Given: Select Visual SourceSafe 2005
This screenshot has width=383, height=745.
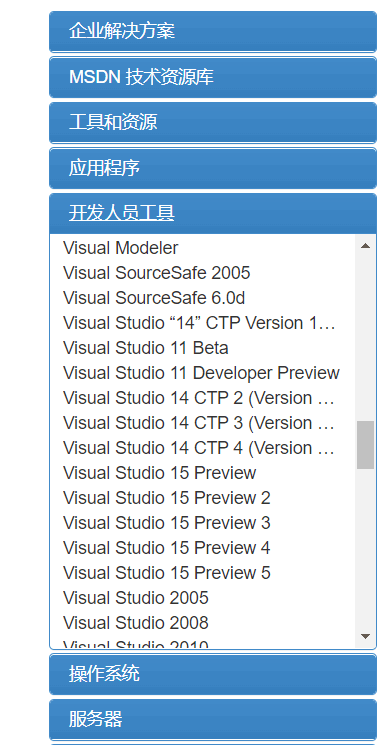Looking at the screenshot, I should click(156, 273).
